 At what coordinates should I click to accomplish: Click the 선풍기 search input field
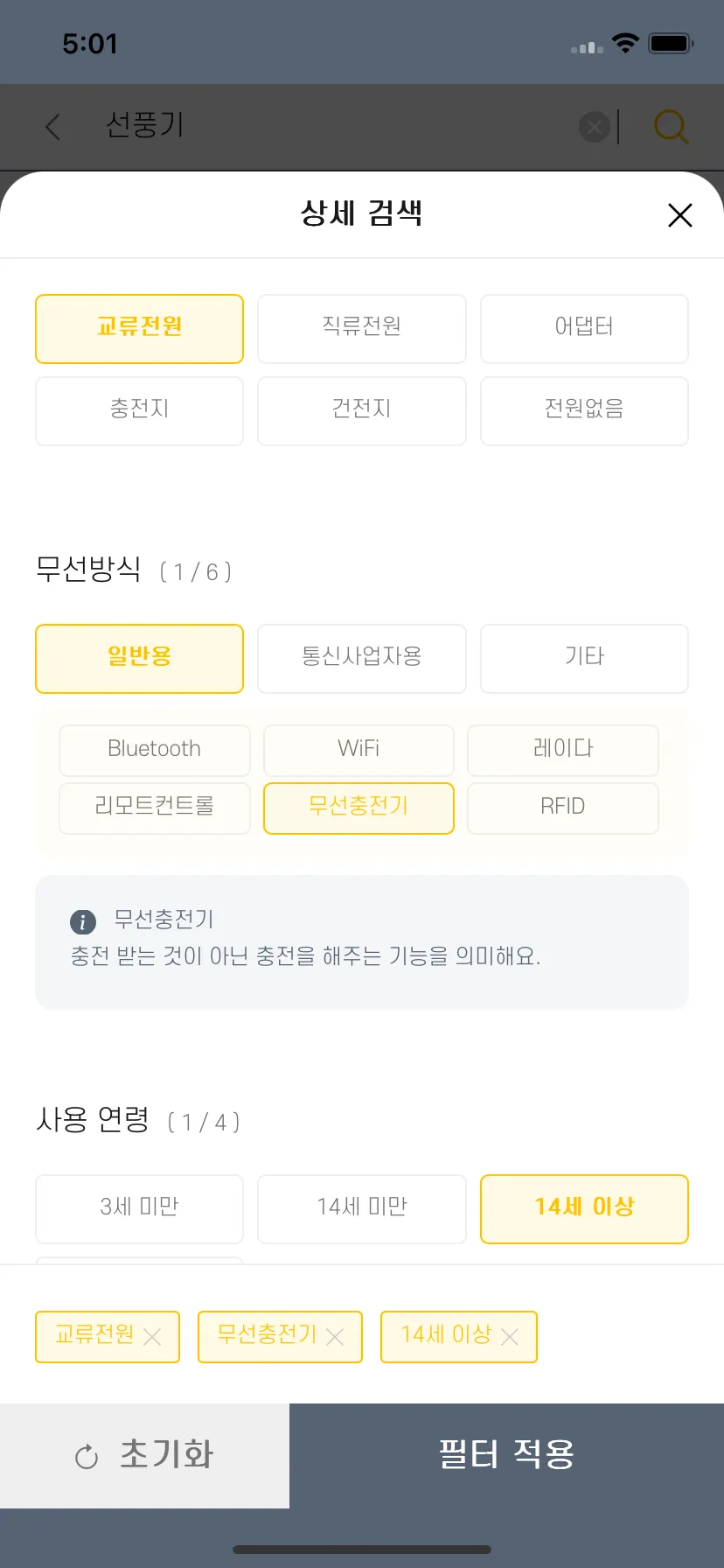pos(332,127)
